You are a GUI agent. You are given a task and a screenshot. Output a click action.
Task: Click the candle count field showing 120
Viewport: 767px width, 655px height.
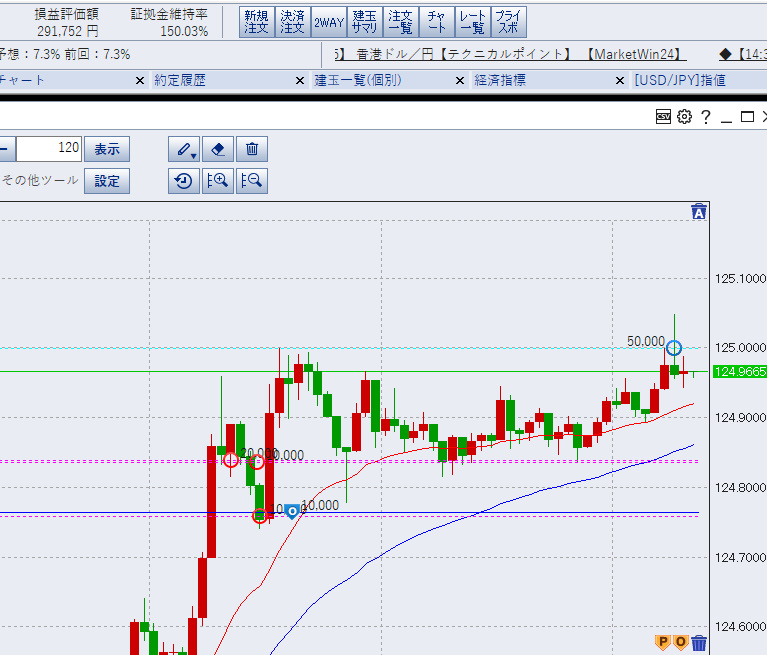[48, 148]
